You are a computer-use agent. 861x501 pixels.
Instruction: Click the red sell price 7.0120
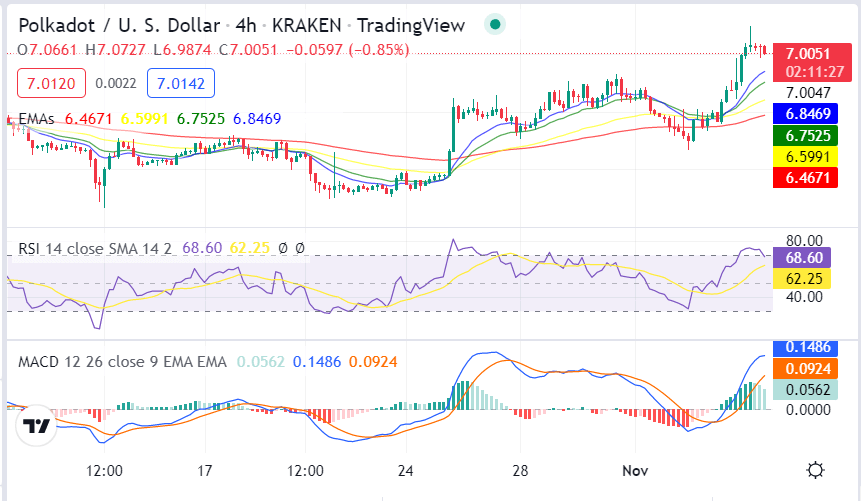pyautogui.click(x=51, y=84)
